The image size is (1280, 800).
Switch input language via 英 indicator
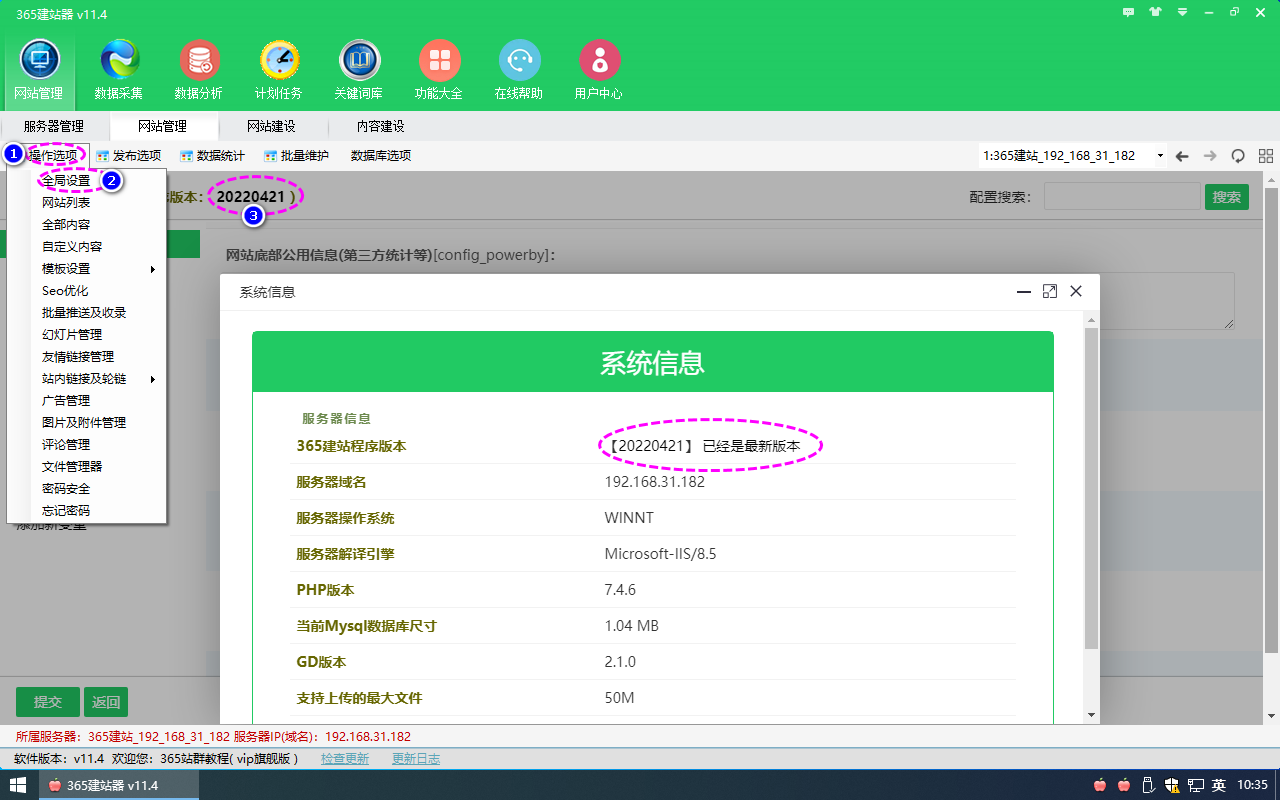point(1219,785)
